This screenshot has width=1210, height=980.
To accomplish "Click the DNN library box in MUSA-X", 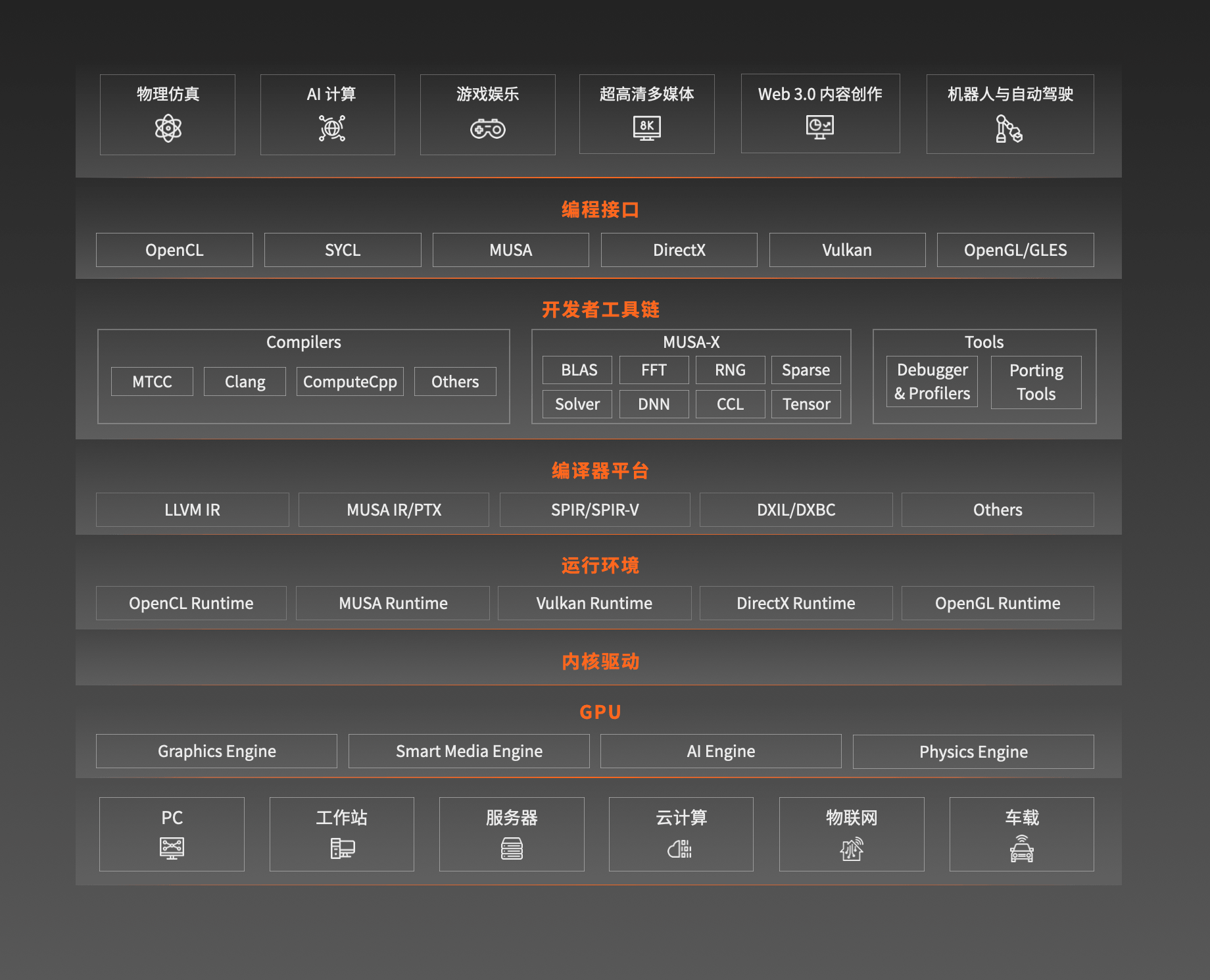I will [654, 404].
